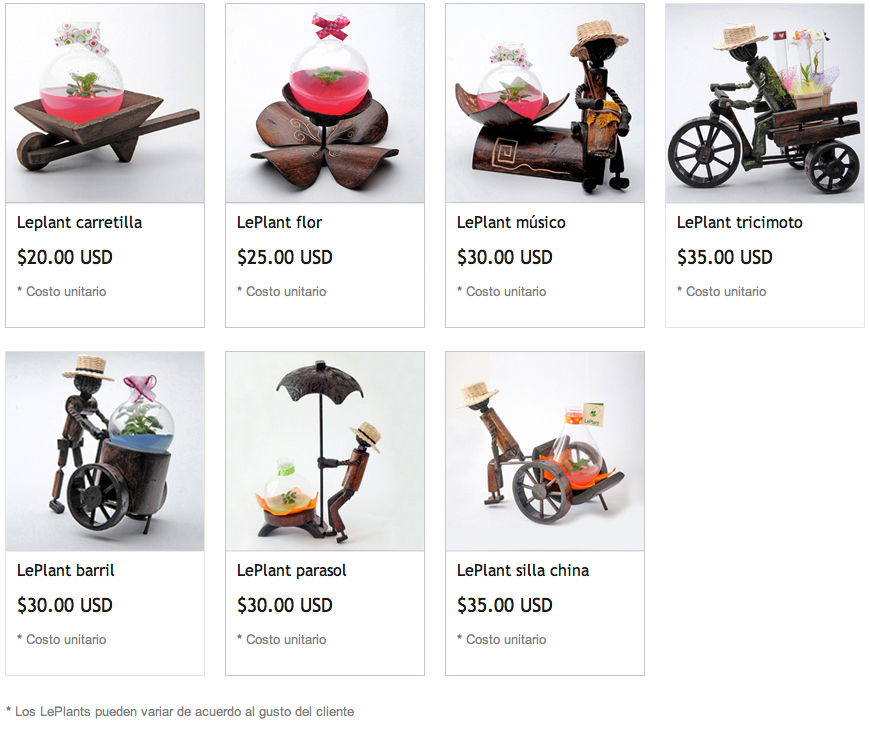Image resolution: width=870 pixels, height=747 pixels.
Task: Click the $35.00 USD tricimoto price
Action: pos(725,257)
